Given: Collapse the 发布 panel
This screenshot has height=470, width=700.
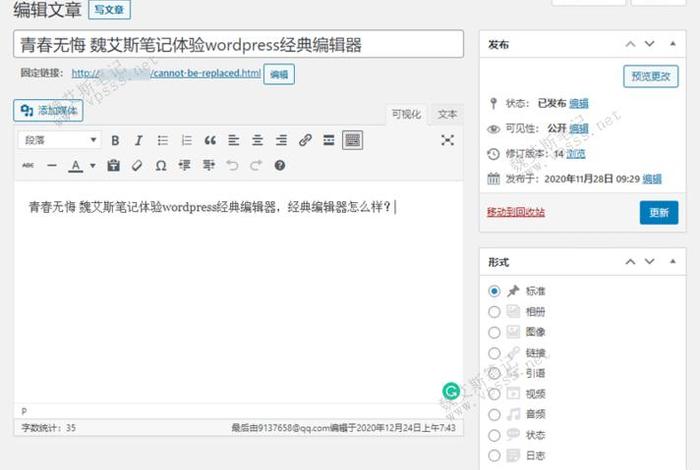Looking at the screenshot, I should [x=673, y=44].
